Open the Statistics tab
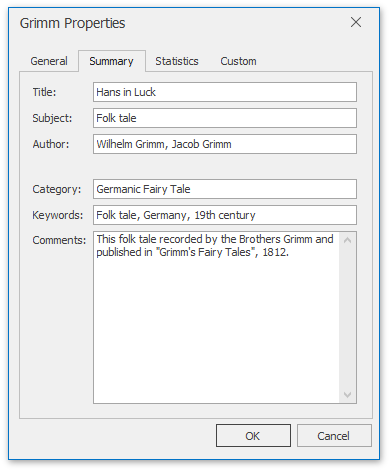This screenshot has height=473, width=392. coord(177,61)
